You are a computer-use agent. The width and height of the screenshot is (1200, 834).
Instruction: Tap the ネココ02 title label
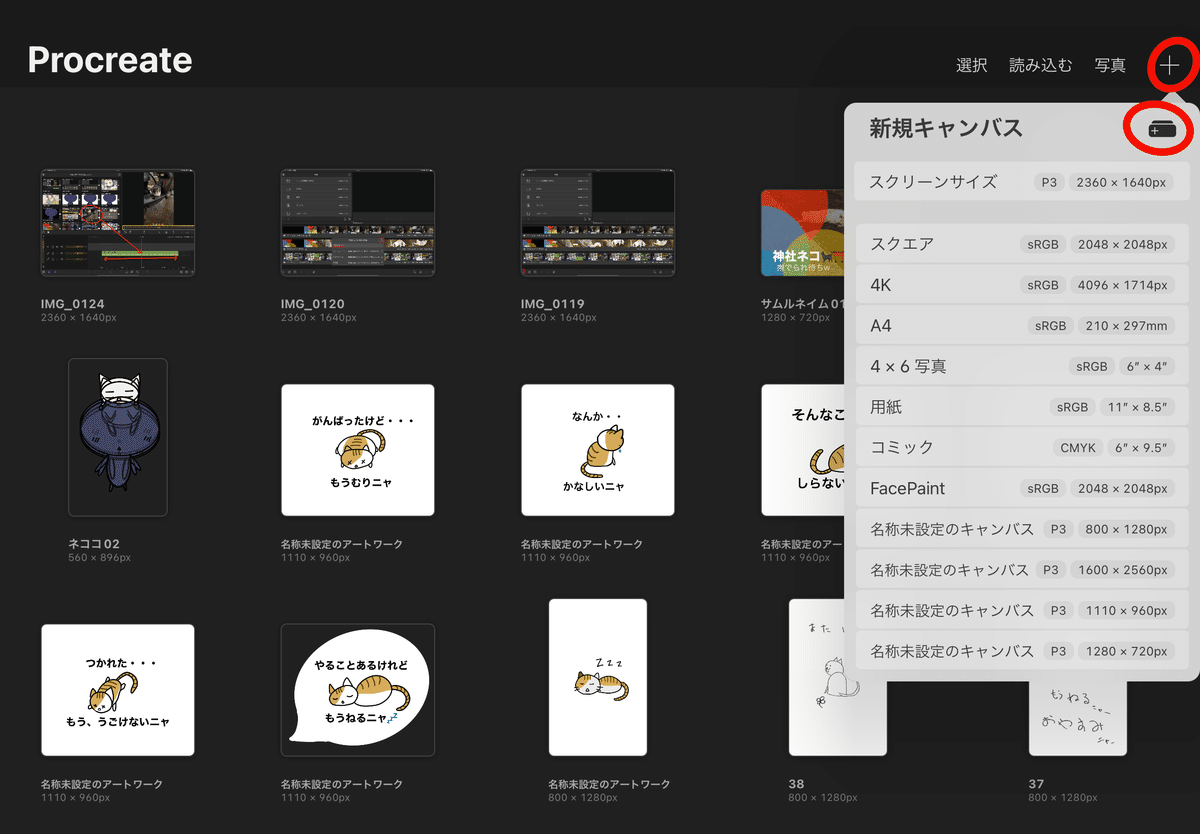pyautogui.click(x=94, y=544)
